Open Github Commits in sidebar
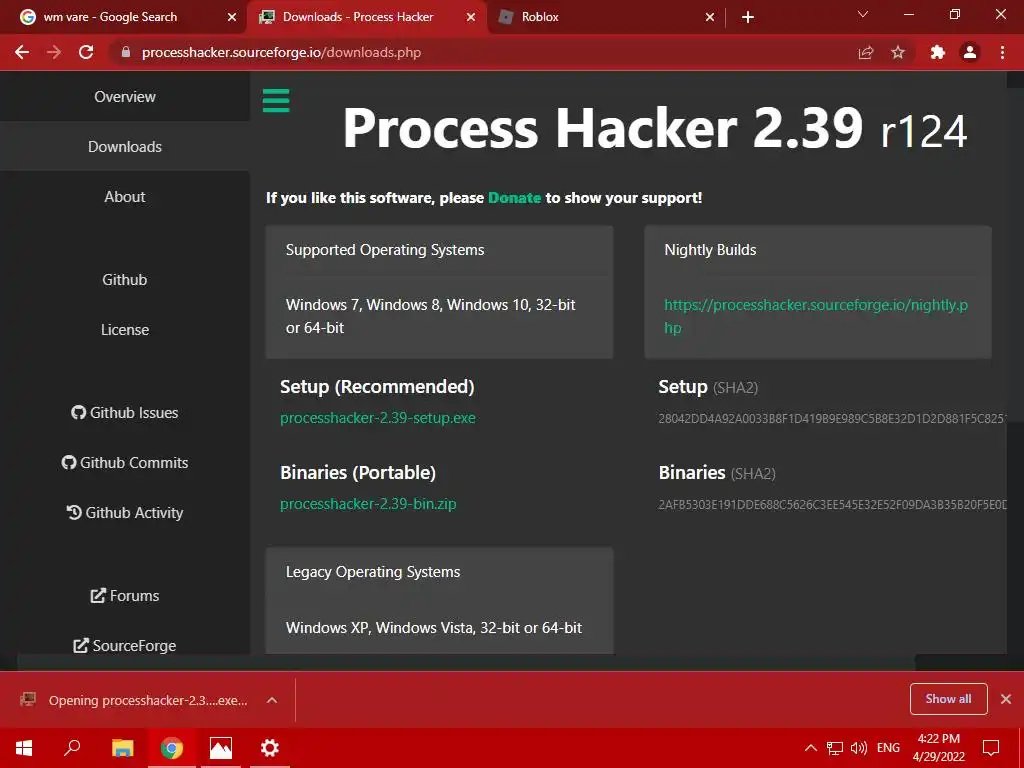The width and height of the screenshot is (1024, 768). click(125, 462)
